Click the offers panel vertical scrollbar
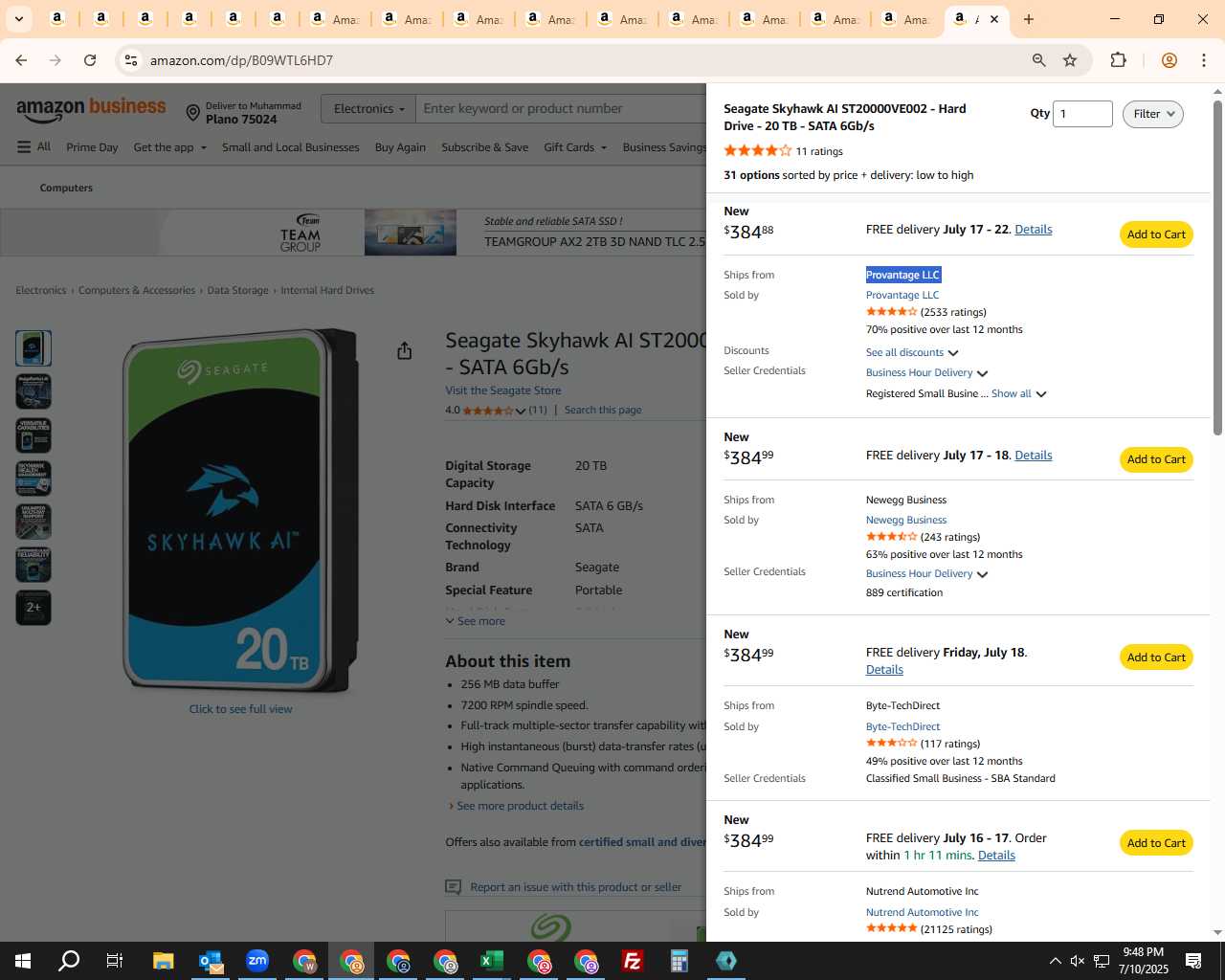 [x=1217, y=268]
